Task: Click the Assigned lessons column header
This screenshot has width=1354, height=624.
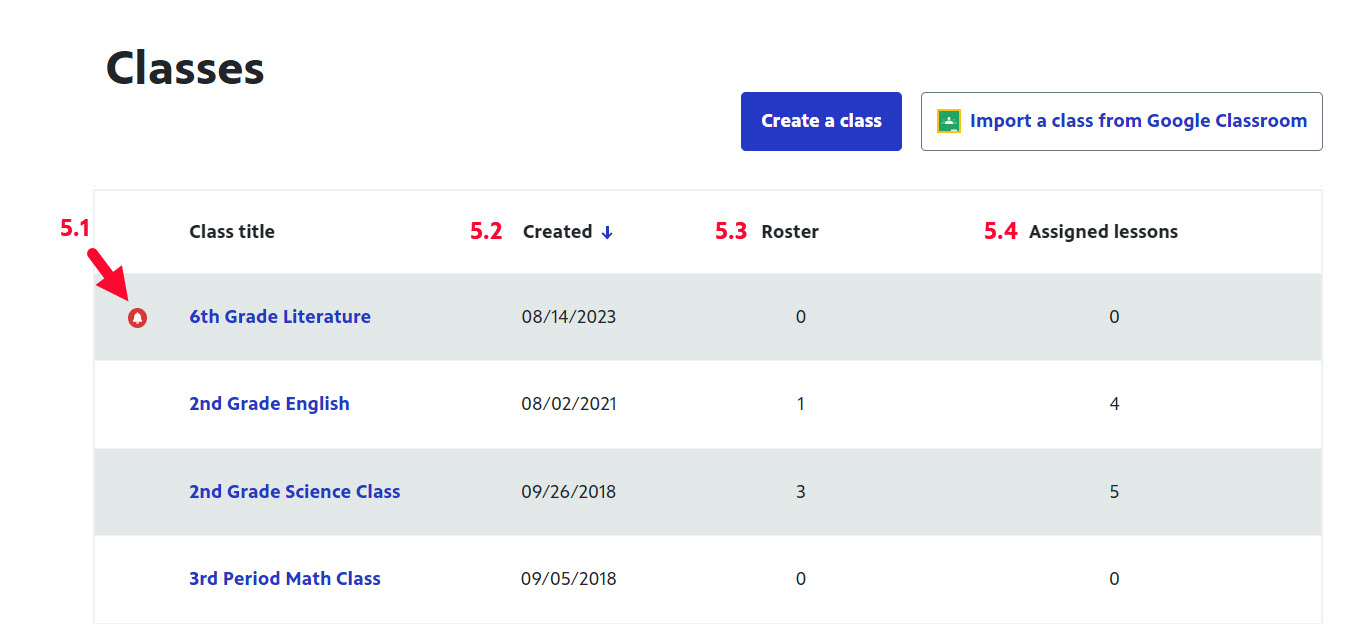Action: click(1103, 232)
